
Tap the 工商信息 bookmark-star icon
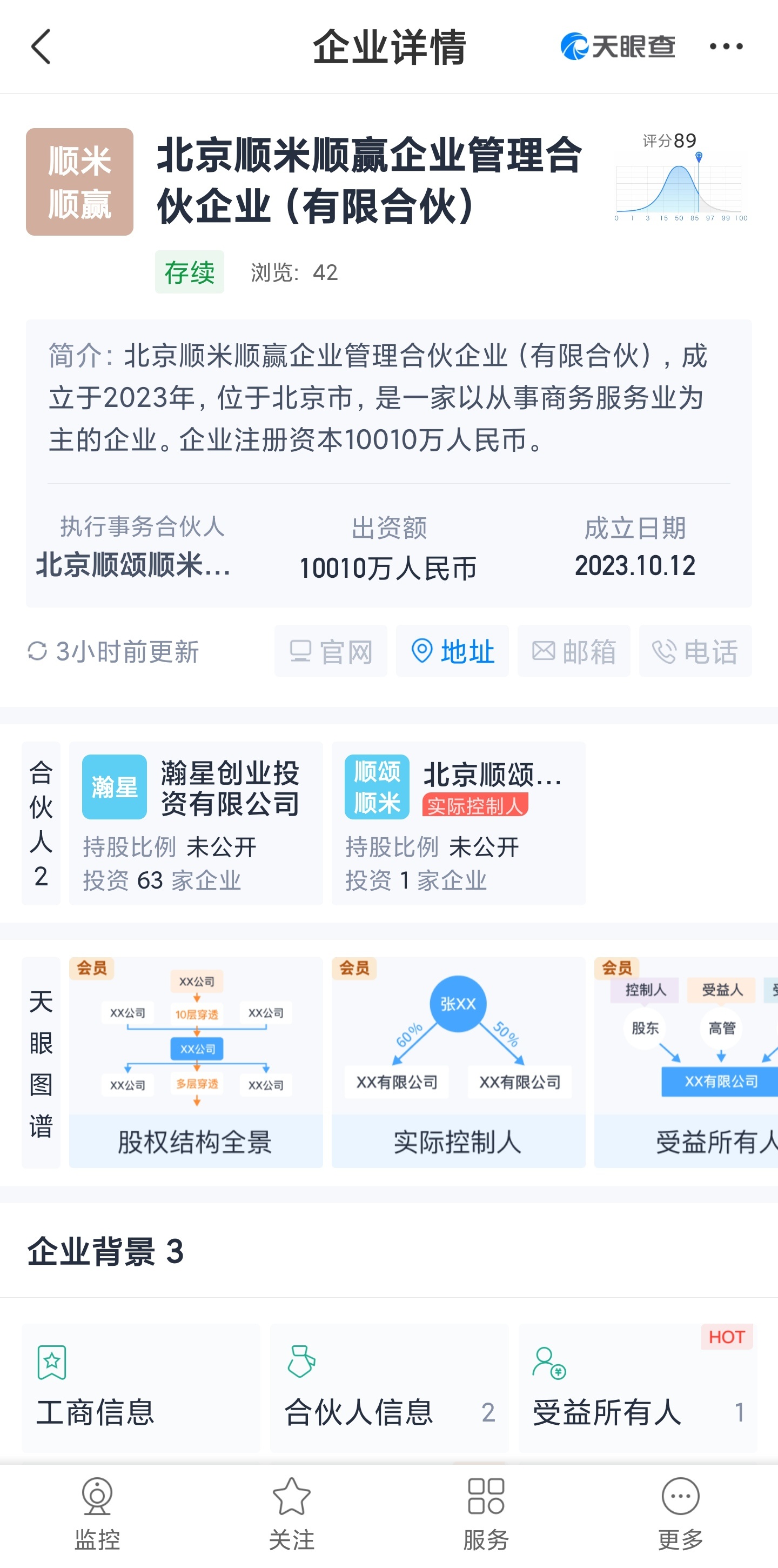click(x=52, y=1362)
